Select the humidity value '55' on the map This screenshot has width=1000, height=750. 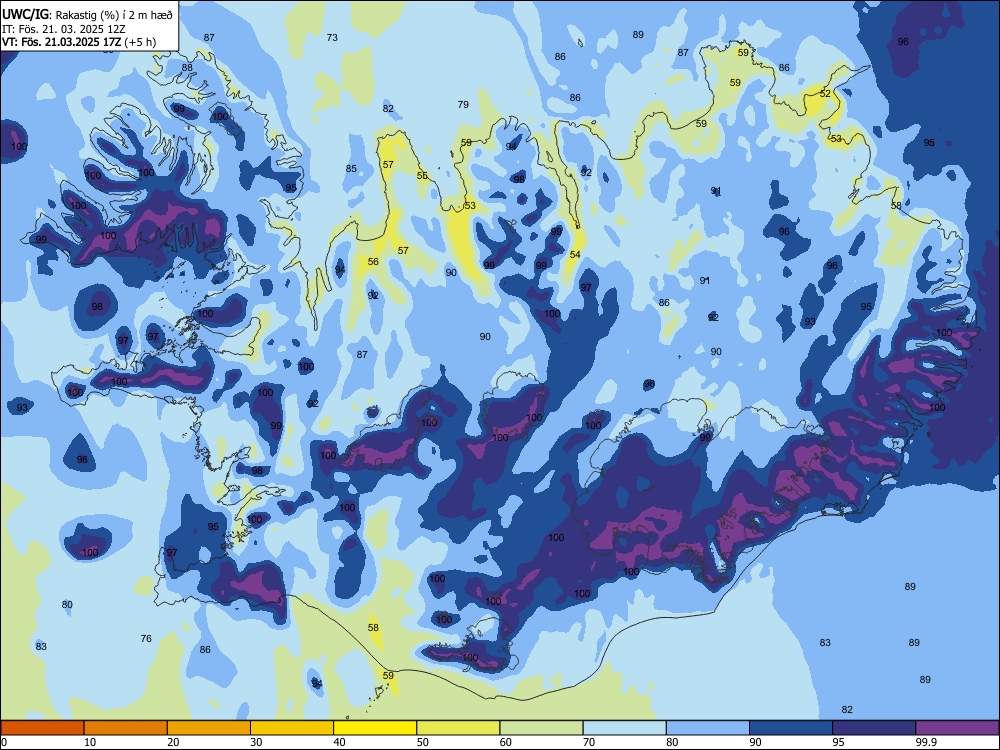click(x=422, y=176)
